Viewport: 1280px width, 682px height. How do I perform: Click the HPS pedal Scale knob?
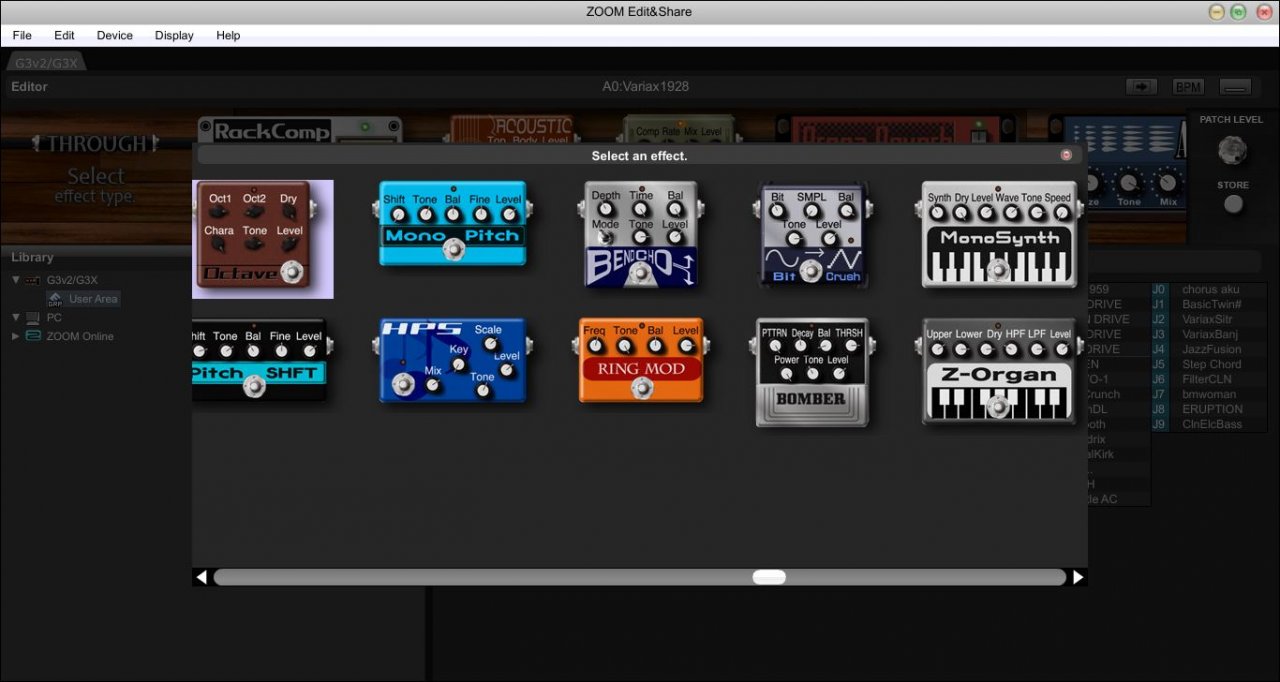pyautogui.click(x=490, y=343)
